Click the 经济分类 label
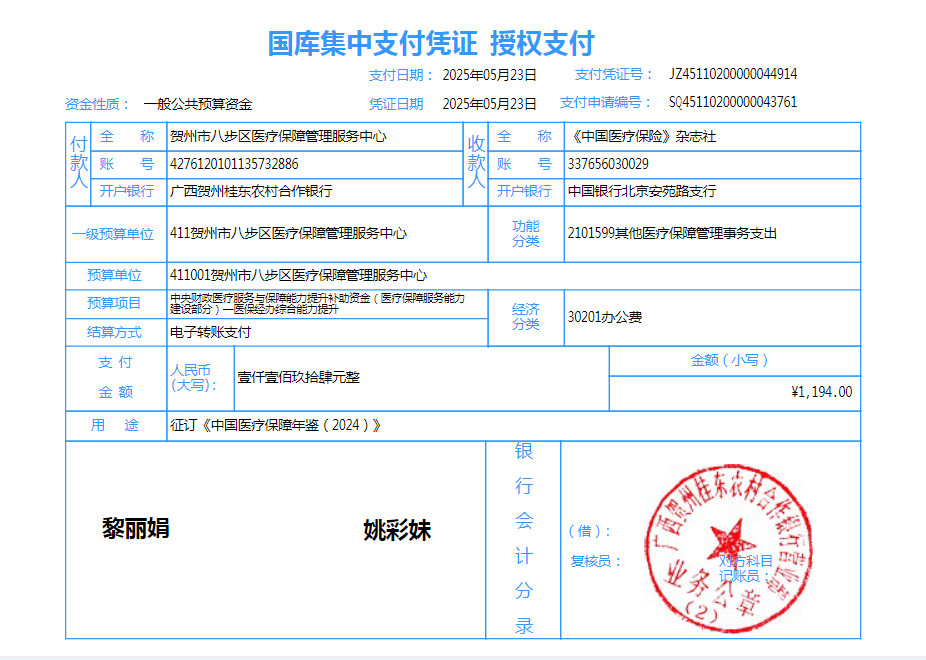This screenshot has height=660, width=926. pyautogui.click(x=526, y=317)
